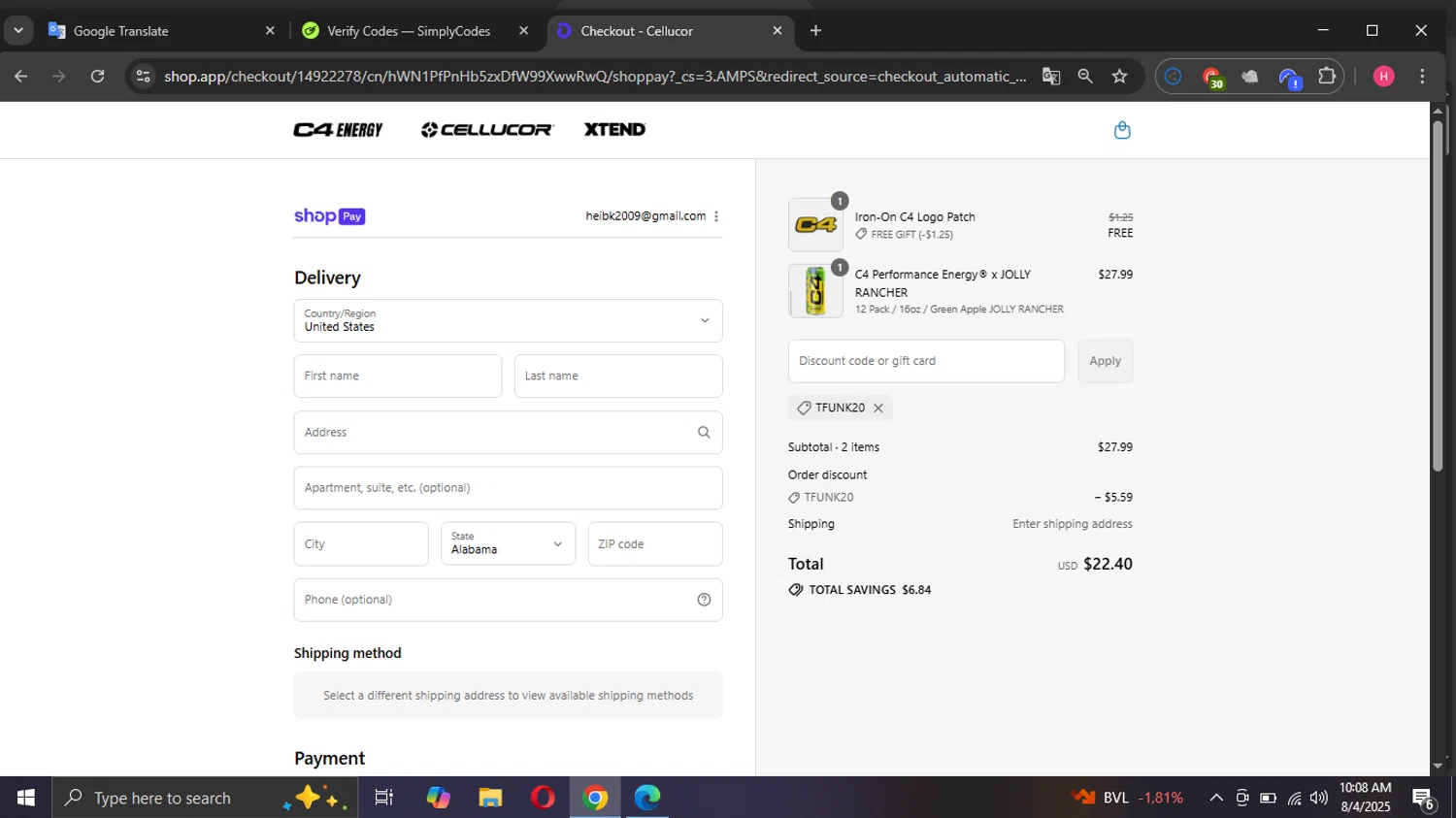Click BVL stock widget on taskbar
Screen dimensions: 1456x818
[x=1128, y=798]
